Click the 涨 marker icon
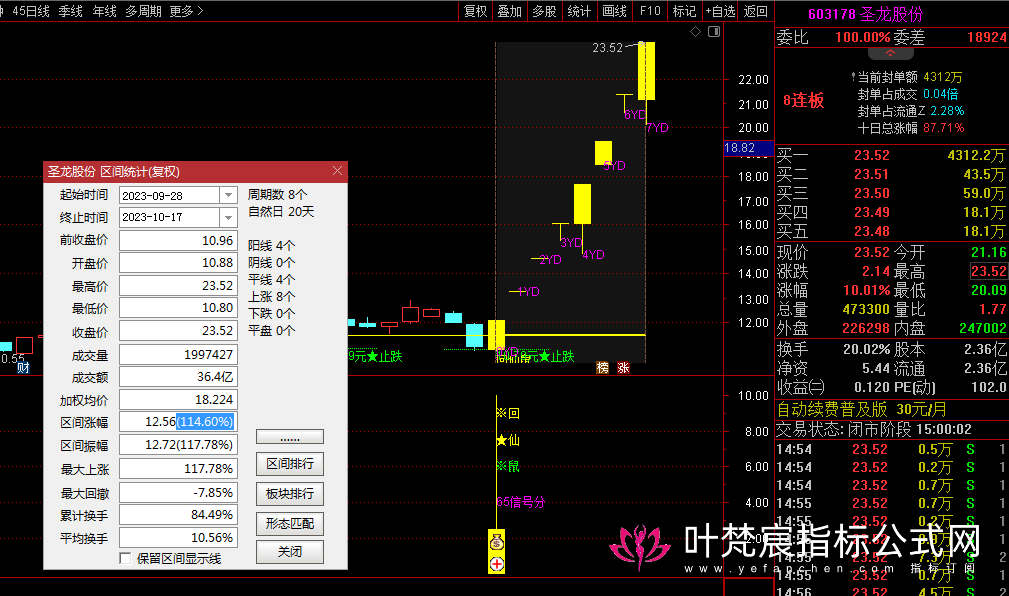Viewport: 1009px width, 596px height. pos(624,368)
